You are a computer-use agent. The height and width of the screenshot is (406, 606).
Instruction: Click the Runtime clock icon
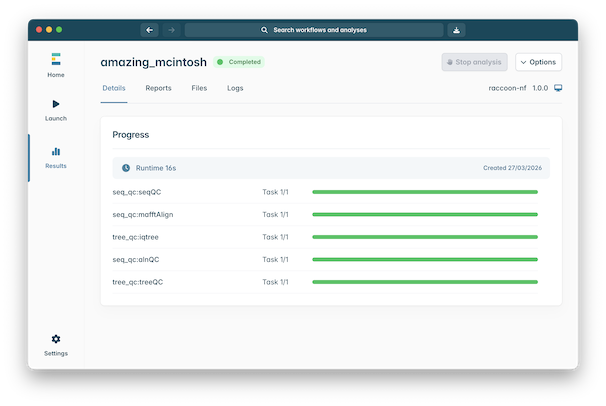[126, 168]
